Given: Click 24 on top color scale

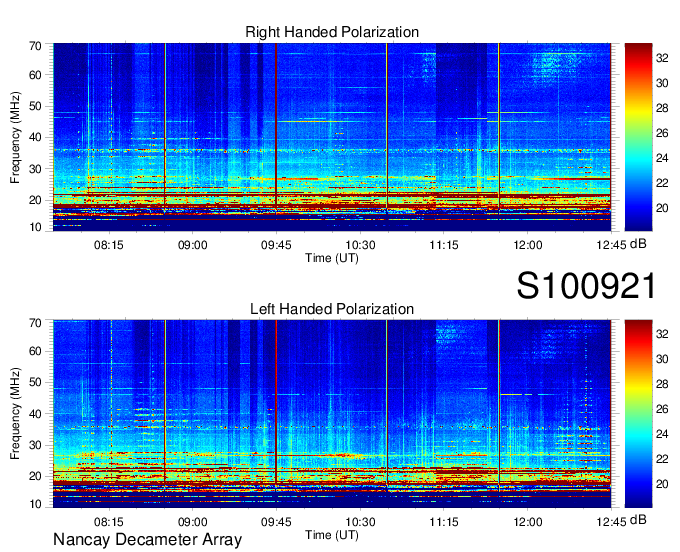Looking at the screenshot, I should tap(662, 158).
